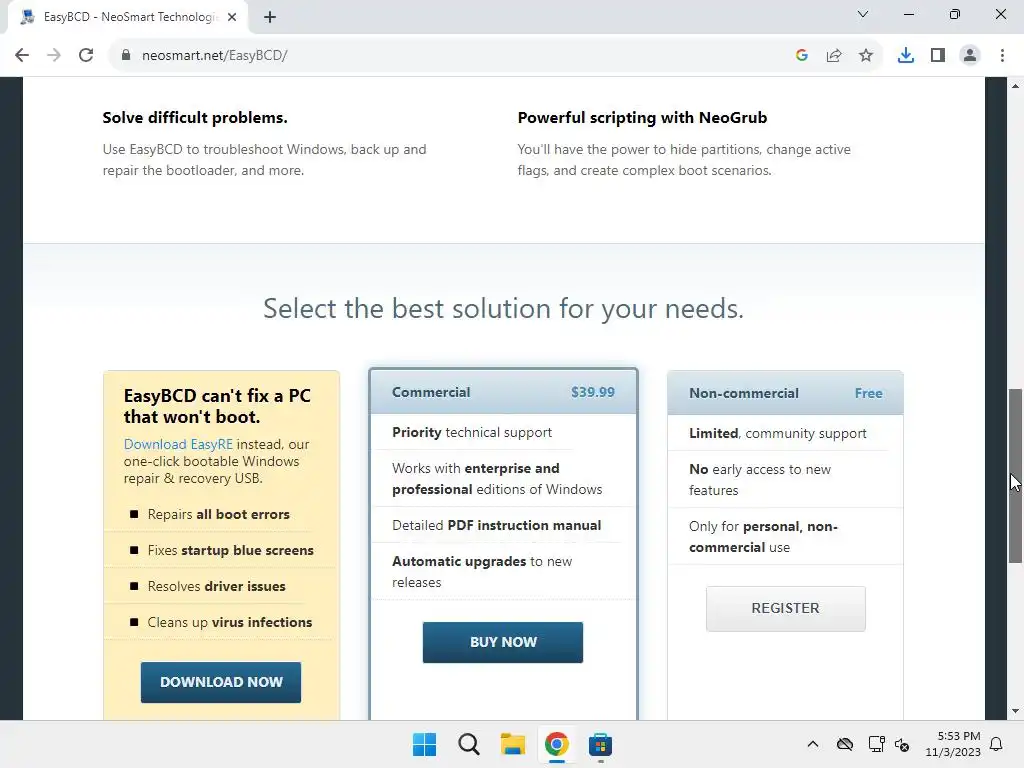Show hidden system tray icons

tap(812, 744)
